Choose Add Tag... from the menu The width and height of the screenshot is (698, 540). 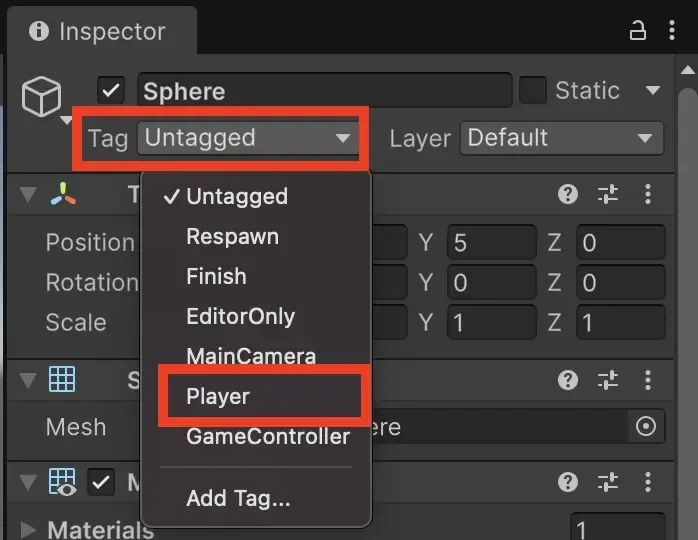[238, 497]
